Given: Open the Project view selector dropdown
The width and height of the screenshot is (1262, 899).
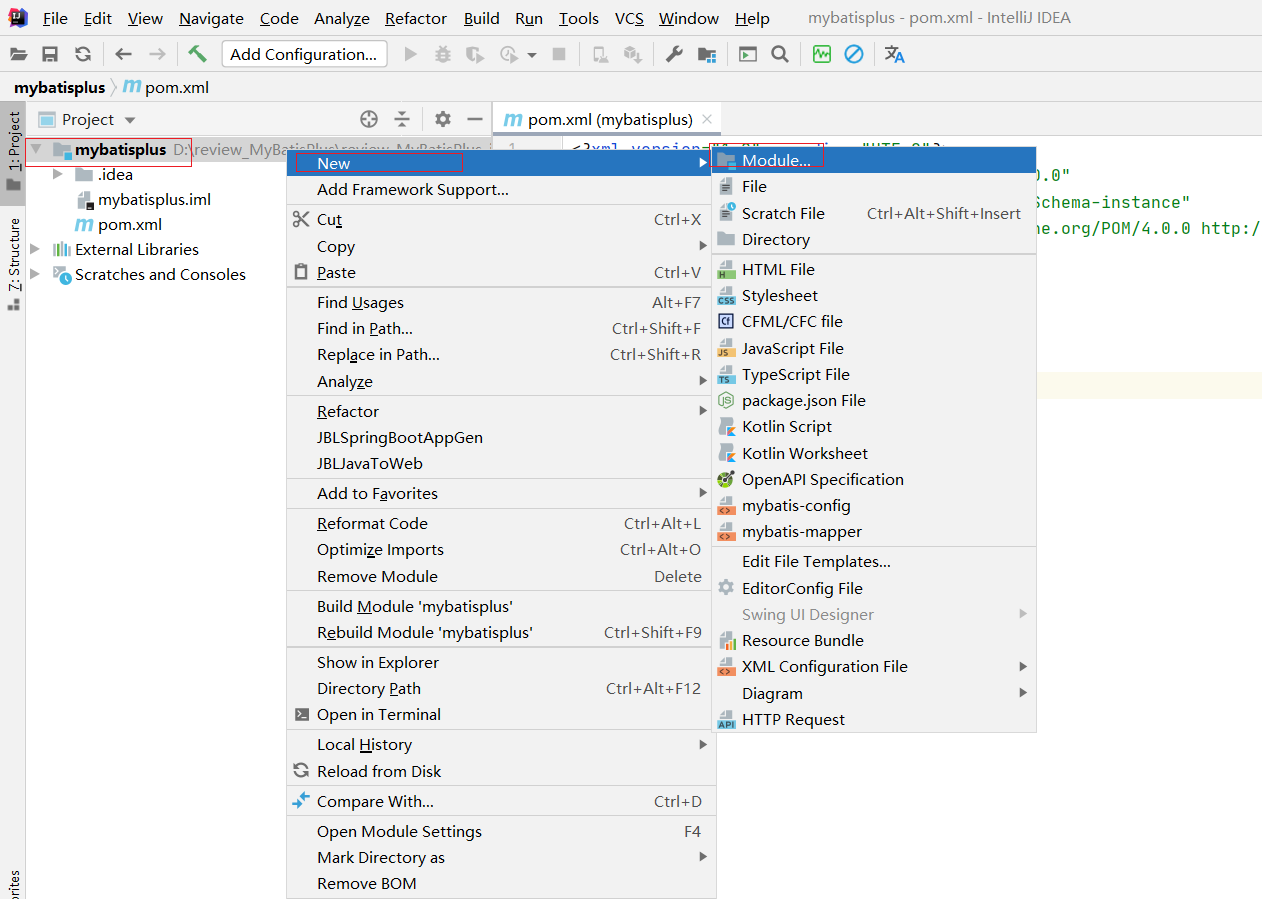Looking at the screenshot, I should coord(87,119).
